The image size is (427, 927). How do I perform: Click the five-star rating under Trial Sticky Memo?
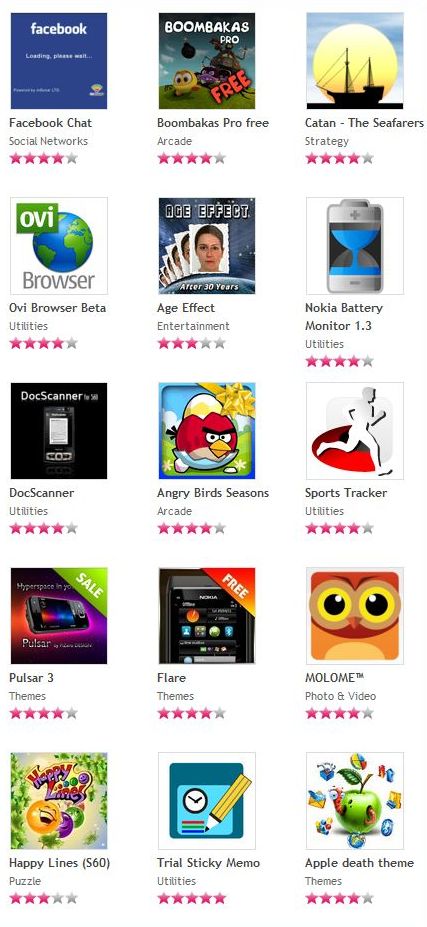191,899
